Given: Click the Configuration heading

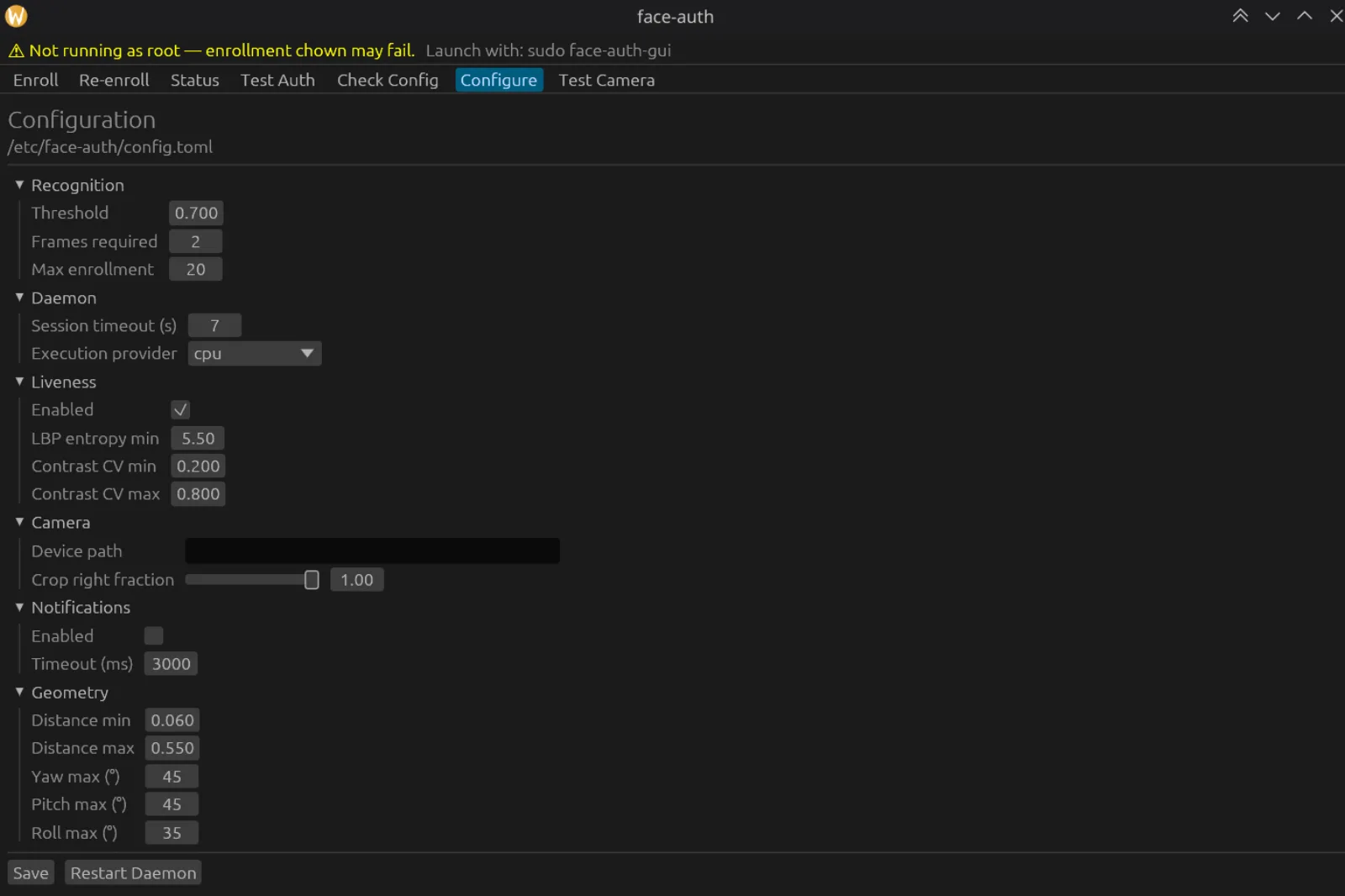Looking at the screenshot, I should [82, 120].
